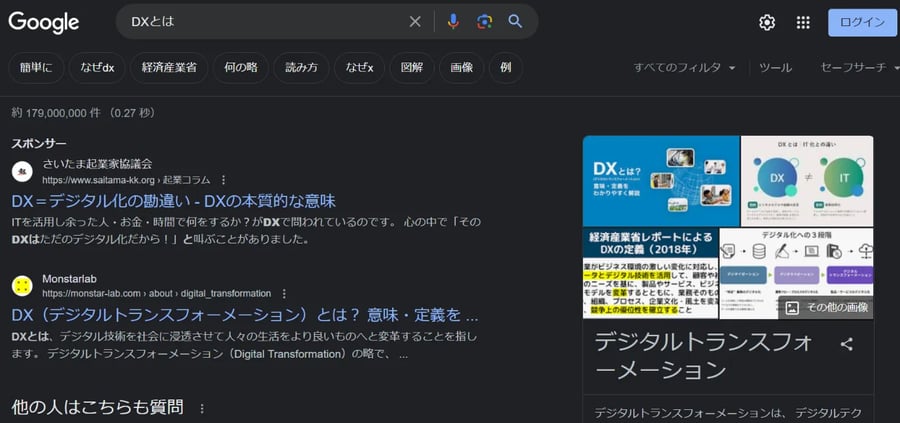This screenshot has width=900, height=423.
Task: Click the saitama-kk.org URL breadcrumb
Action: (x=126, y=180)
